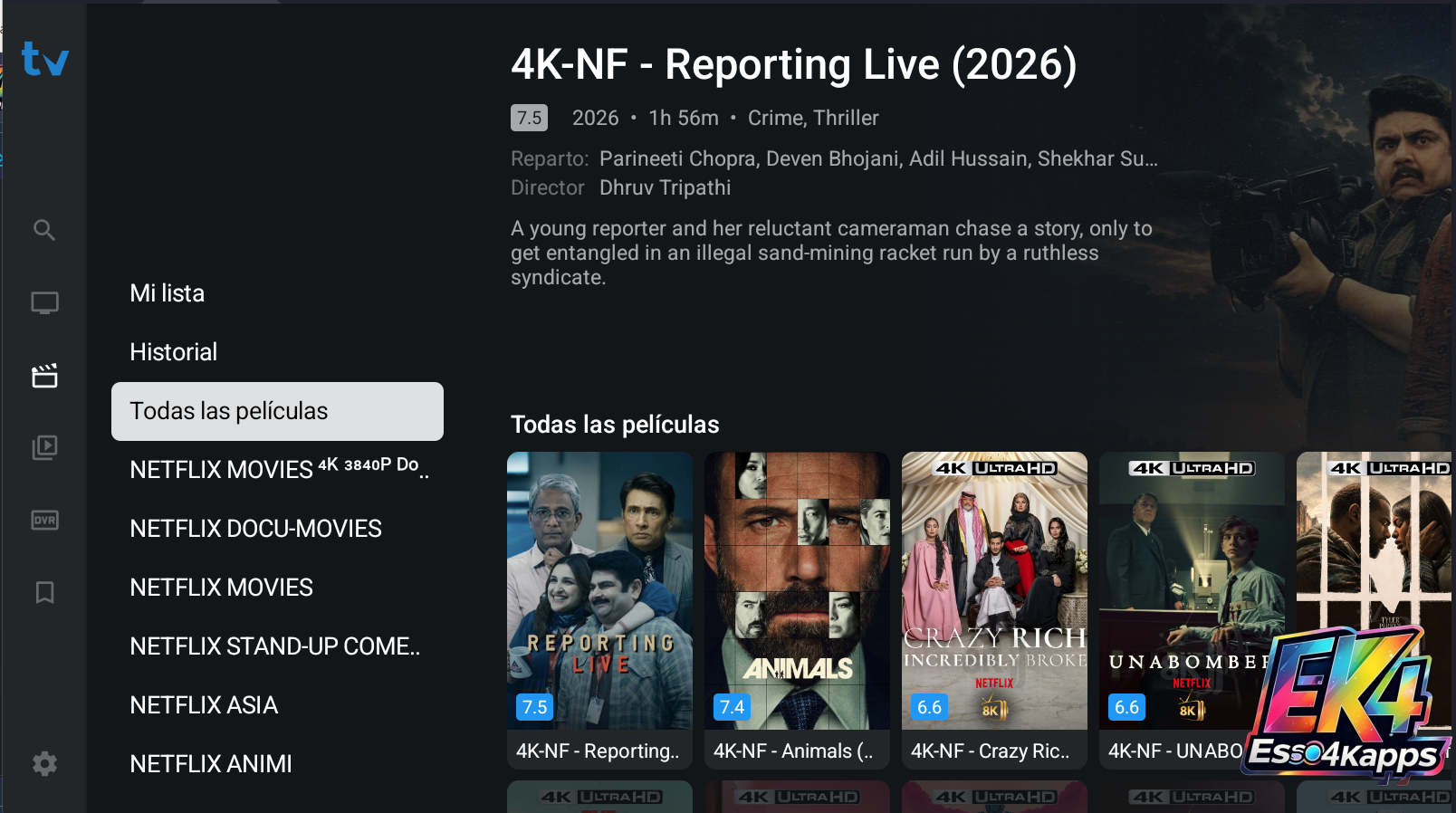
Task: Open the Reporting Live movie poster
Action: [x=599, y=610]
